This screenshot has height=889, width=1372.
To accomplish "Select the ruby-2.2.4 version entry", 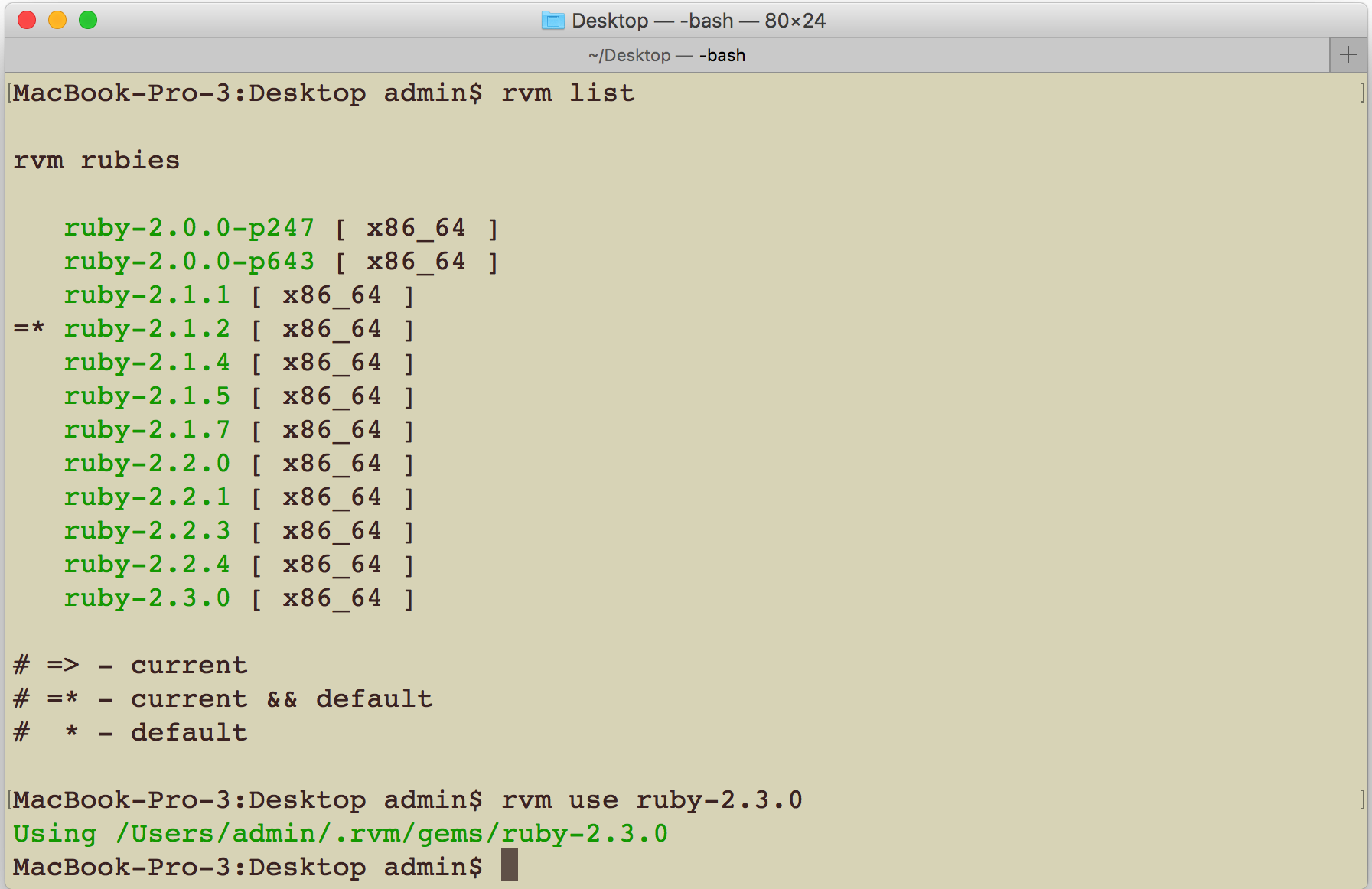I will (148, 564).
